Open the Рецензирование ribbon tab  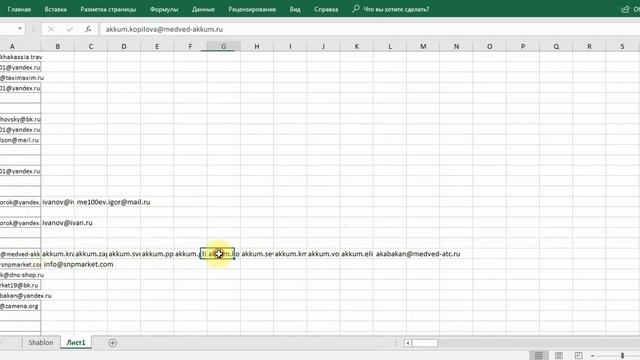click(x=252, y=9)
